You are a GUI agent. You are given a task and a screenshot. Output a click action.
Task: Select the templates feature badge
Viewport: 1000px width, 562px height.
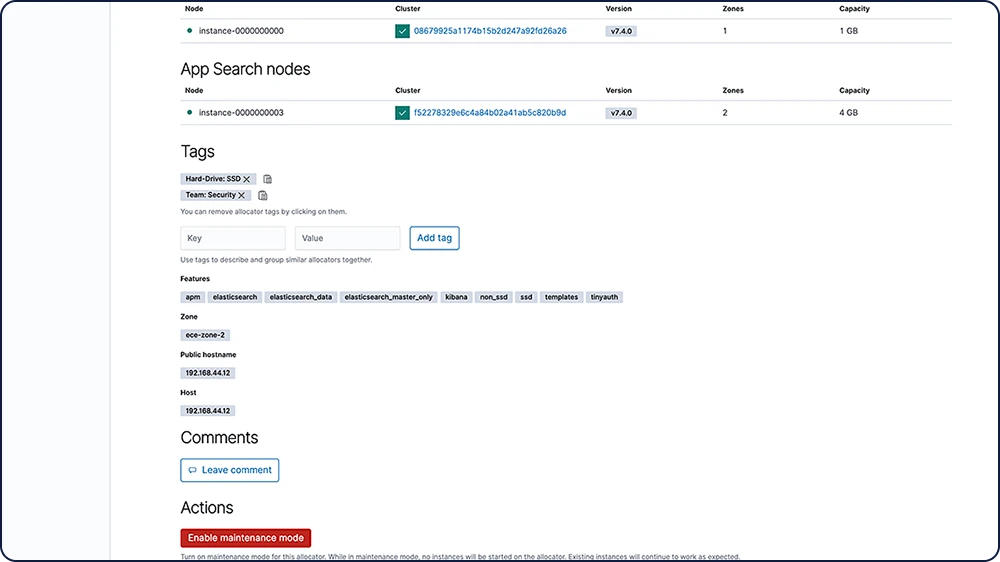[x=561, y=297]
